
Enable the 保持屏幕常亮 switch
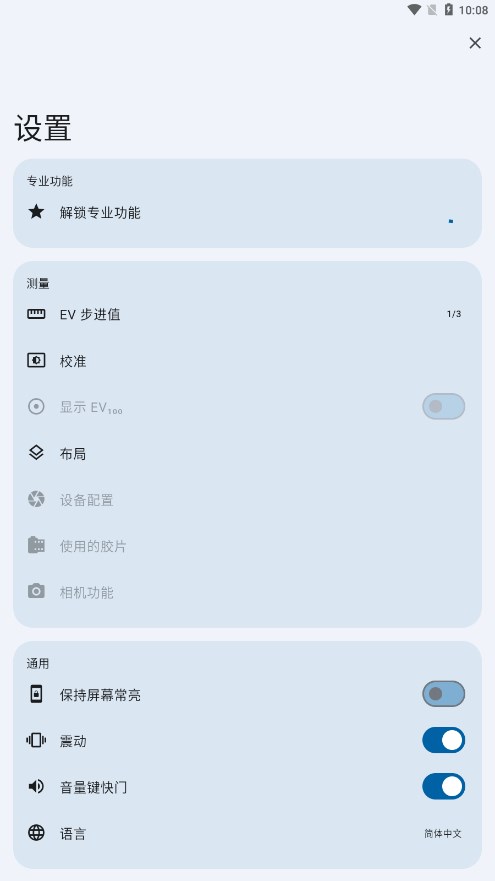[x=443, y=694]
